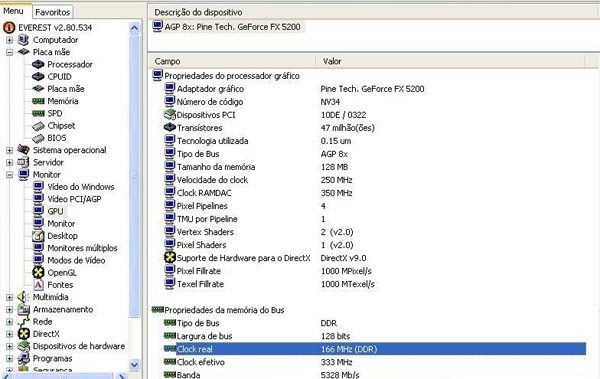Expand the Computador tree node
This screenshot has height=379, width=600.
(x=10, y=40)
